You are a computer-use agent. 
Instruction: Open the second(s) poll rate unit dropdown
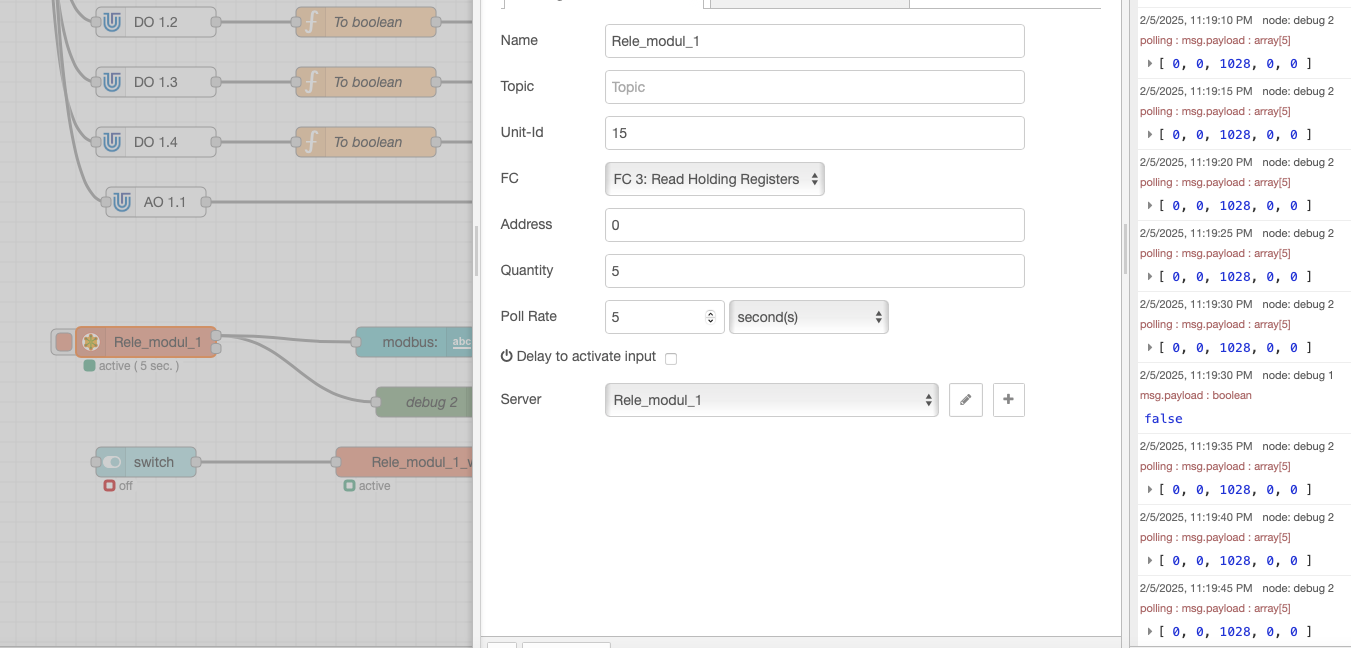808,317
